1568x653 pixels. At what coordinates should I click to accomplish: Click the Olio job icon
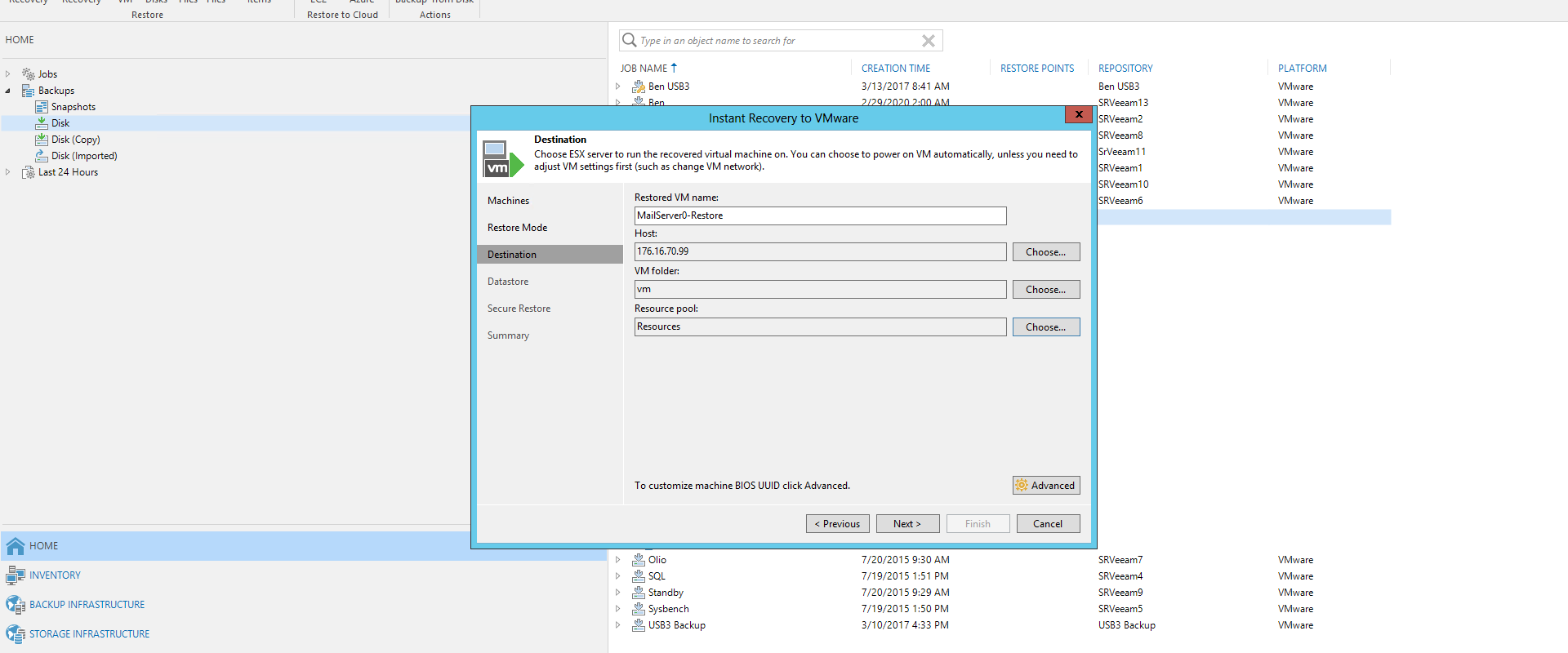click(639, 560)
